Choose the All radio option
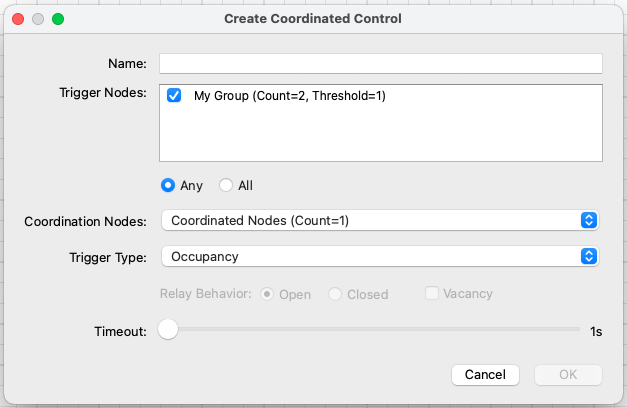 point(226,185)
